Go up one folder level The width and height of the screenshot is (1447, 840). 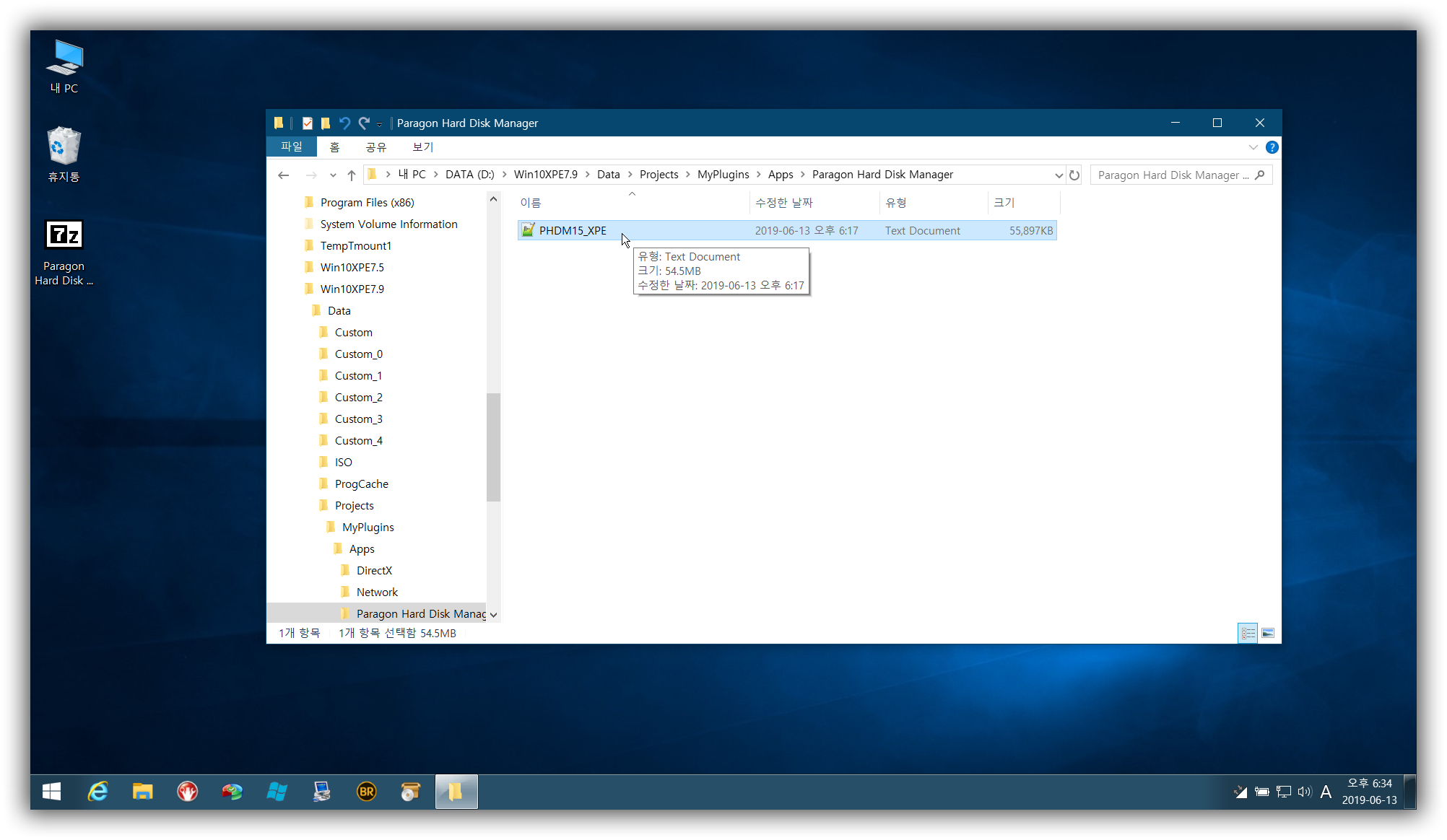click(352, 175)
